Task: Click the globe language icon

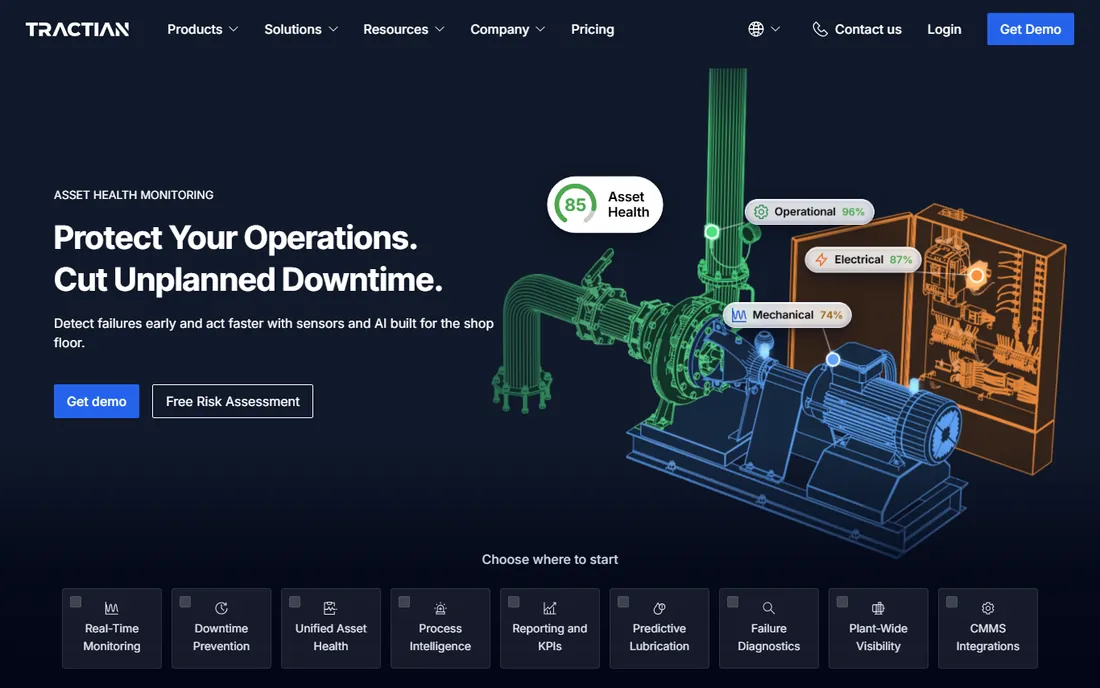Action: (x=756, y=29)
